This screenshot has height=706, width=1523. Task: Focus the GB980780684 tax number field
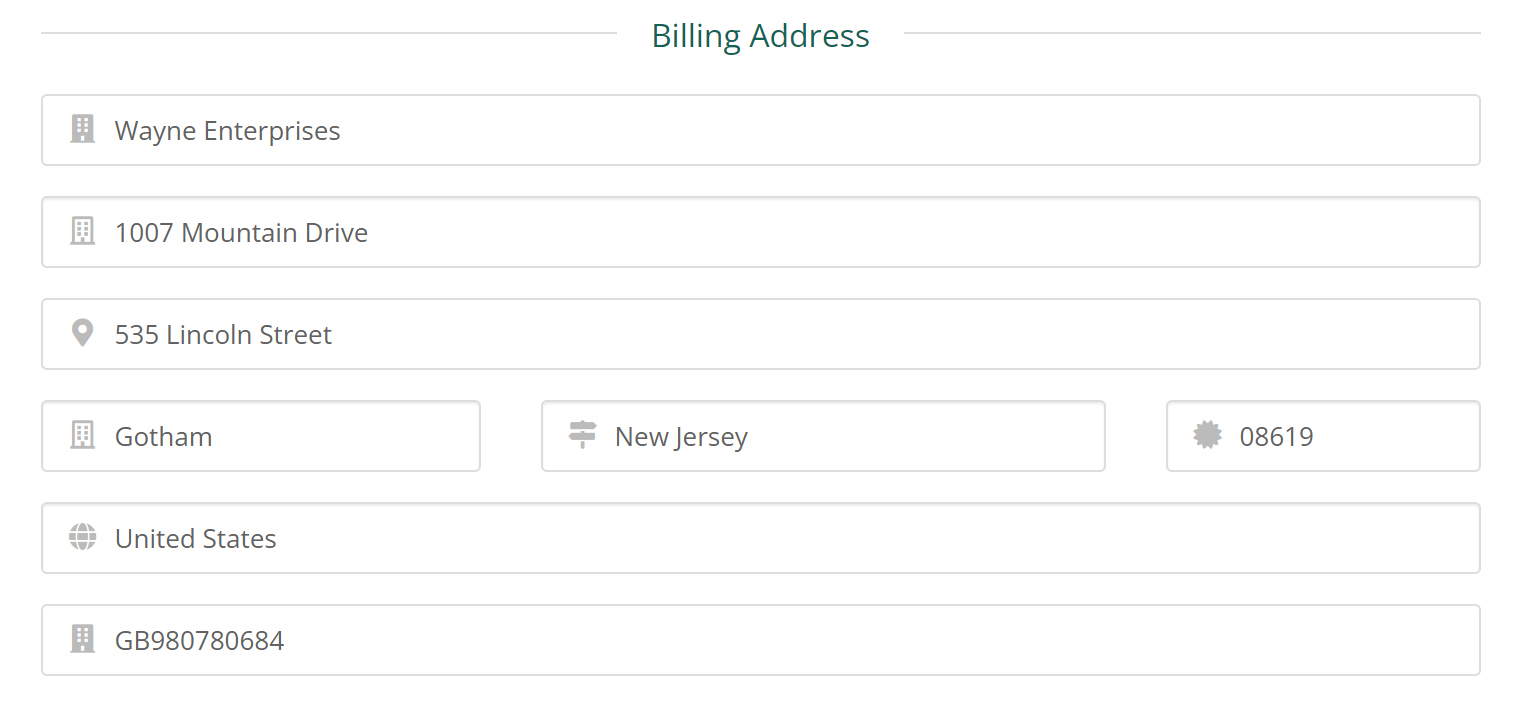[760, 640]
